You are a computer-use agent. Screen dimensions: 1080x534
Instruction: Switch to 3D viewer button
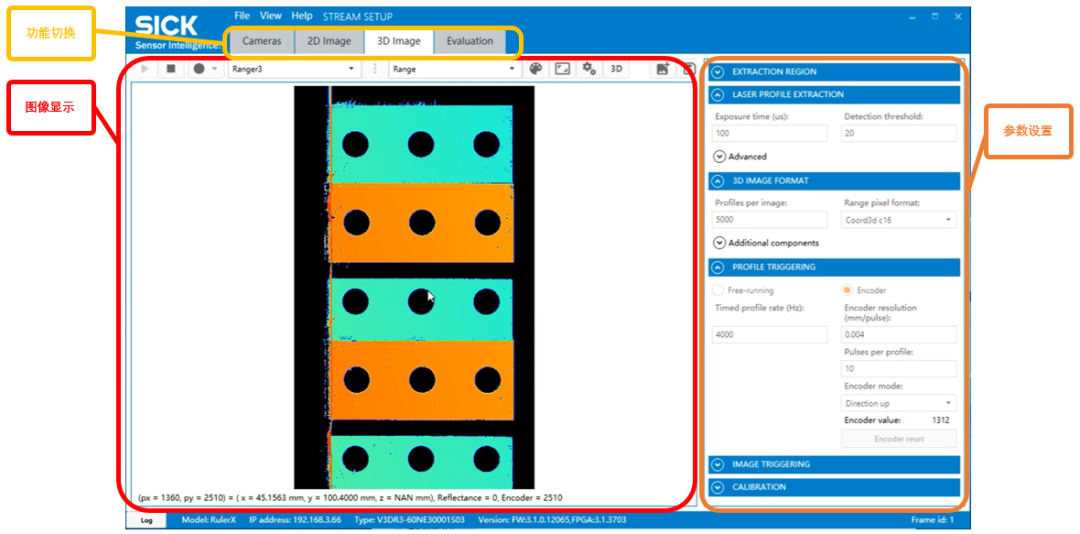tap(617, 69)
